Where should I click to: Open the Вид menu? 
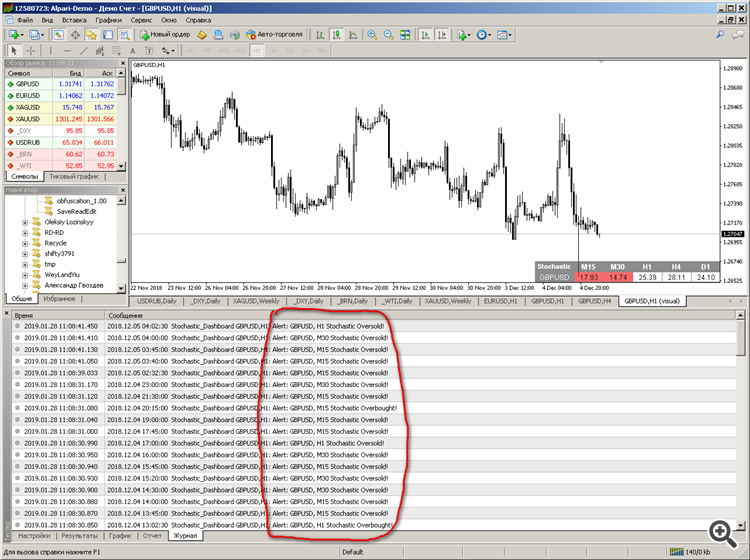pos(47,20)
